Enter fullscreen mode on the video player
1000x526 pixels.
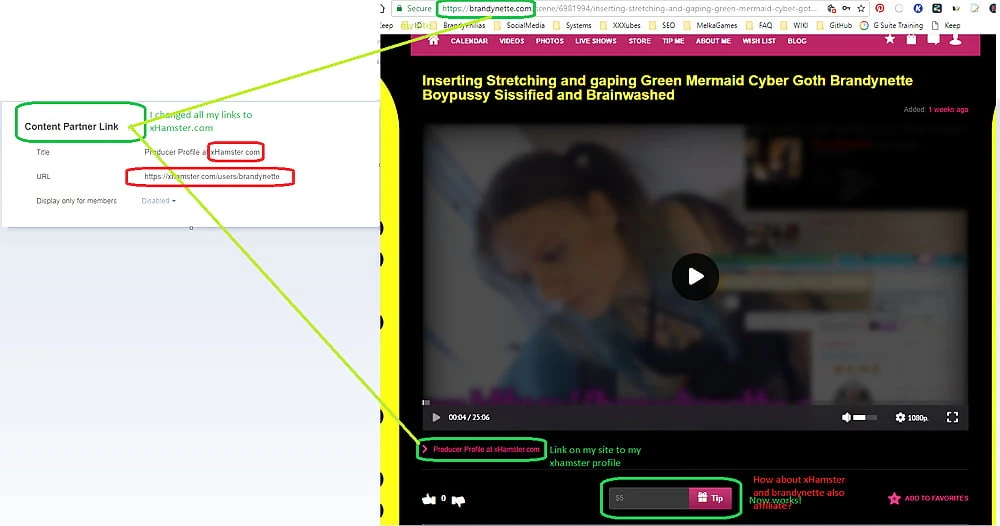coord(952,417)
